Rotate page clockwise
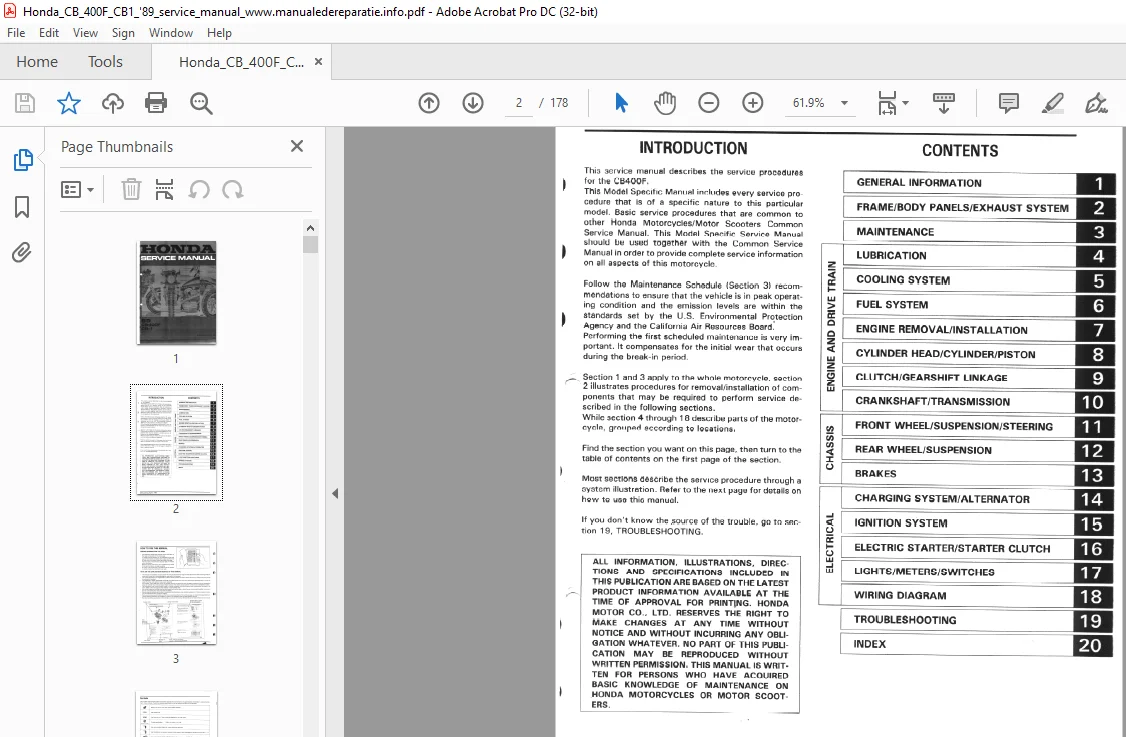 coord(233,190)
